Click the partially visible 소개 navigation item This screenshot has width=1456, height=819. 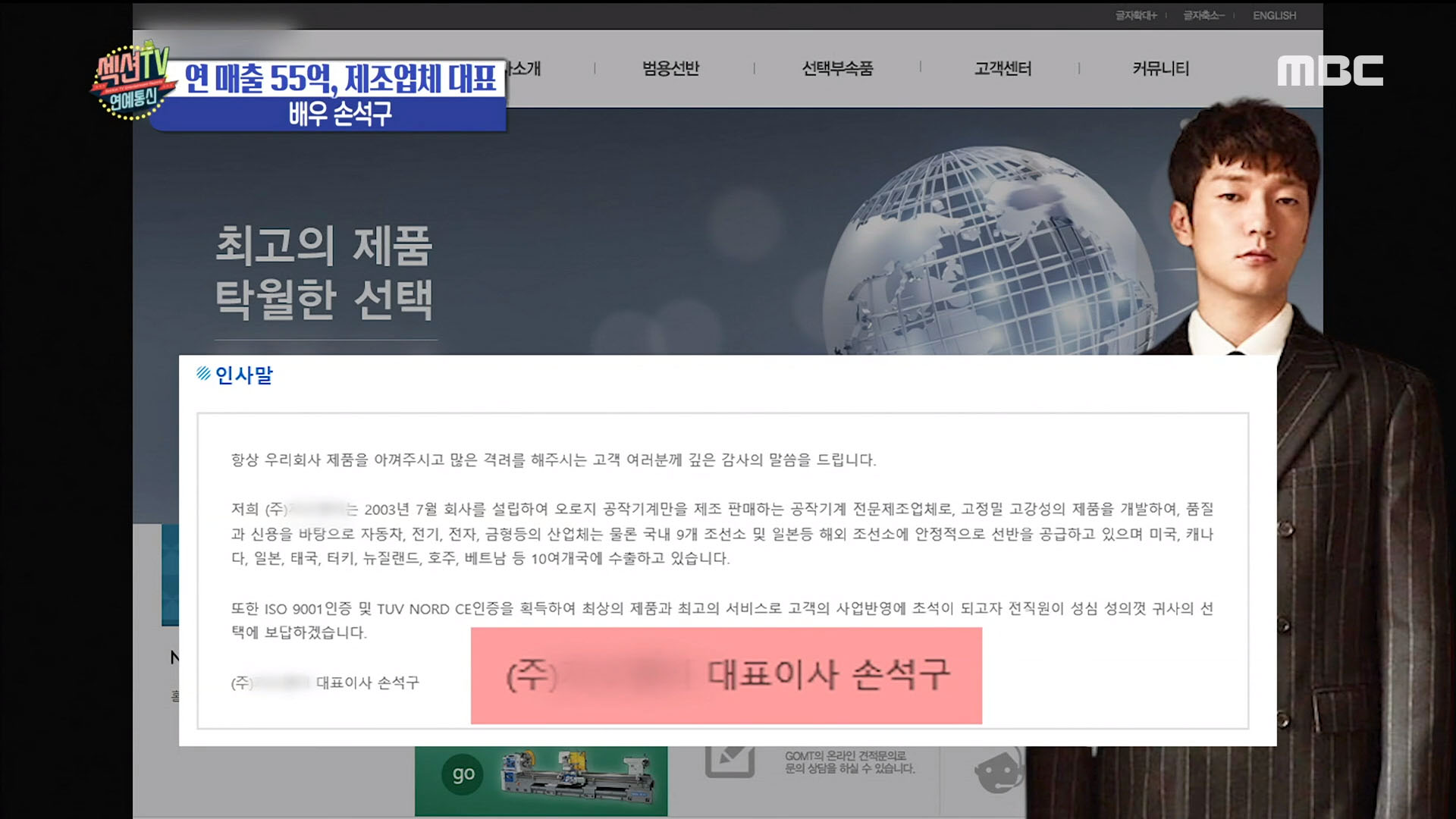click(525, 68)
